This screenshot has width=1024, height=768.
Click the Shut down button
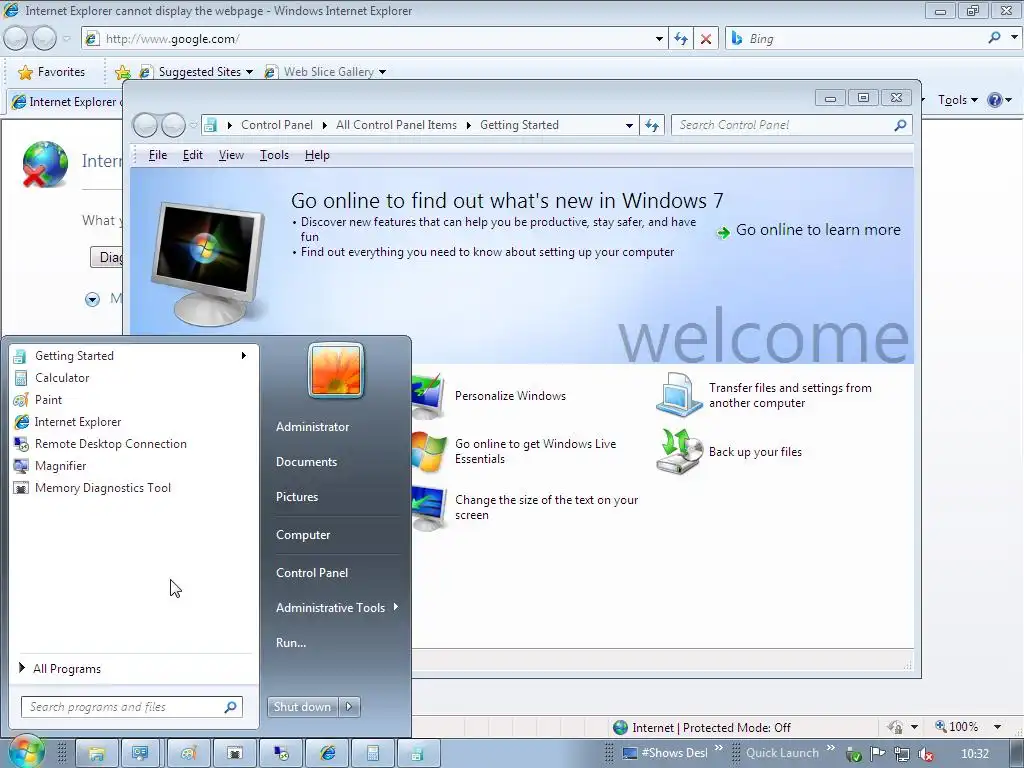pos(303,707)
